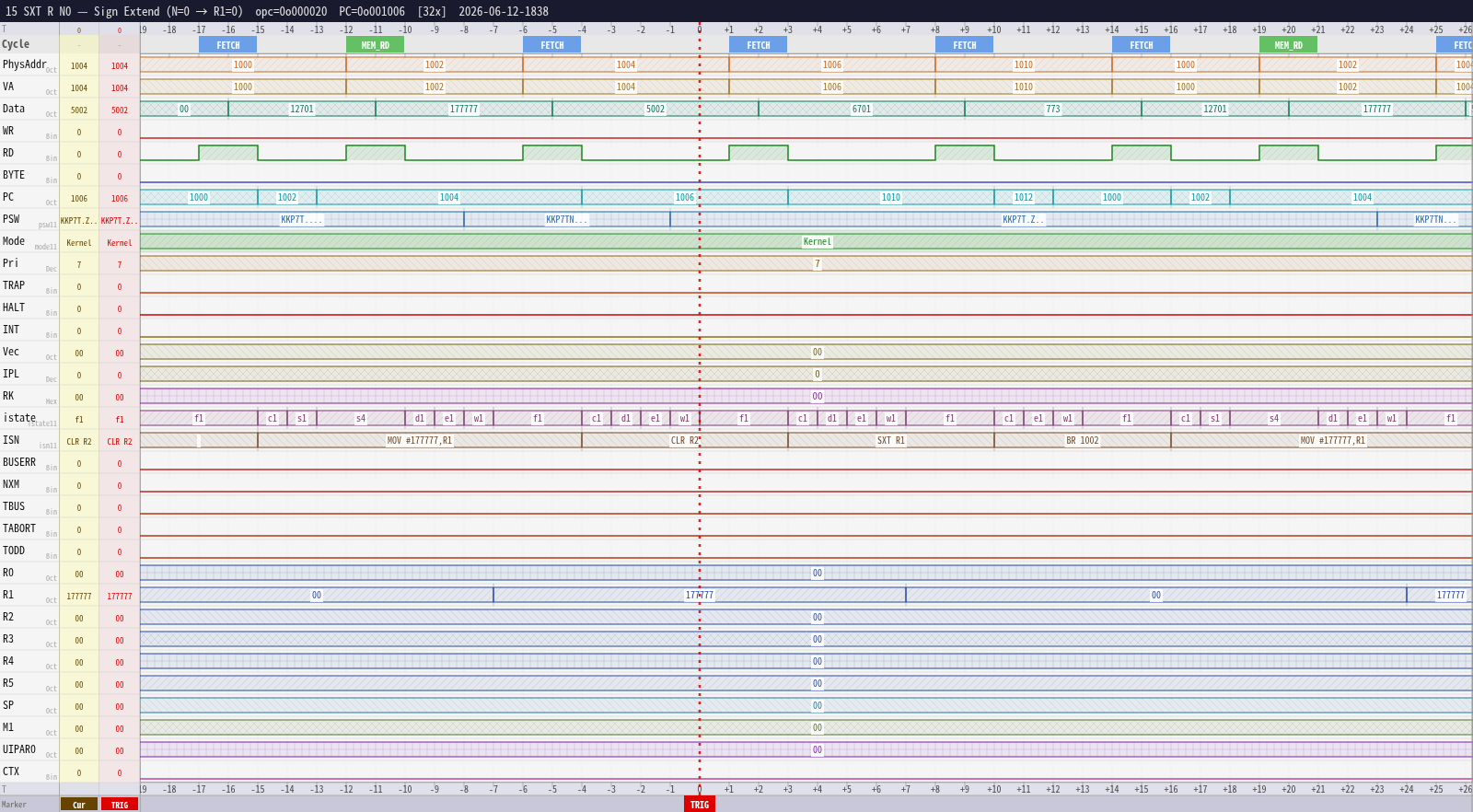This screenshot has width=1473, height=812.
Task: Select the SP register label
Action: (8, 705)
